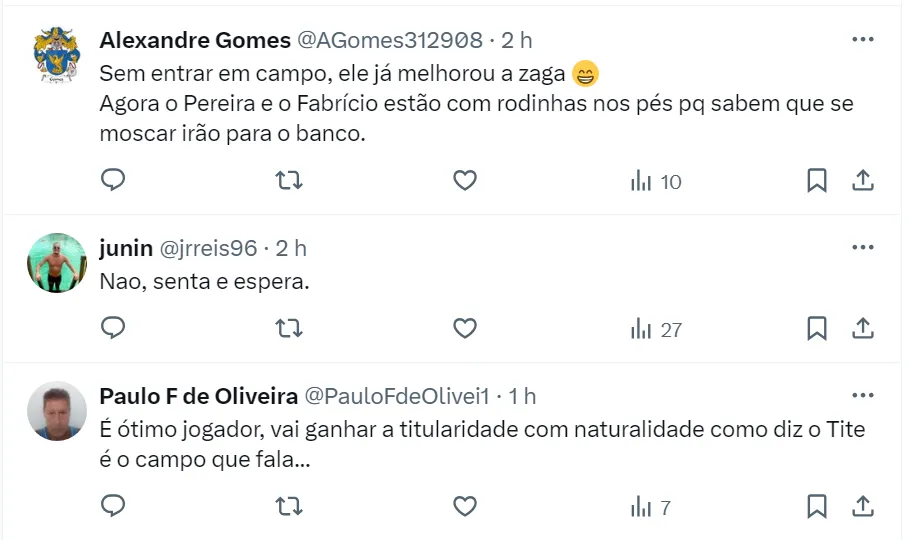Open the '1 h' timestamp on Paulo's tweet
This screenshot has height=540, width=908.
coord(522,396)
